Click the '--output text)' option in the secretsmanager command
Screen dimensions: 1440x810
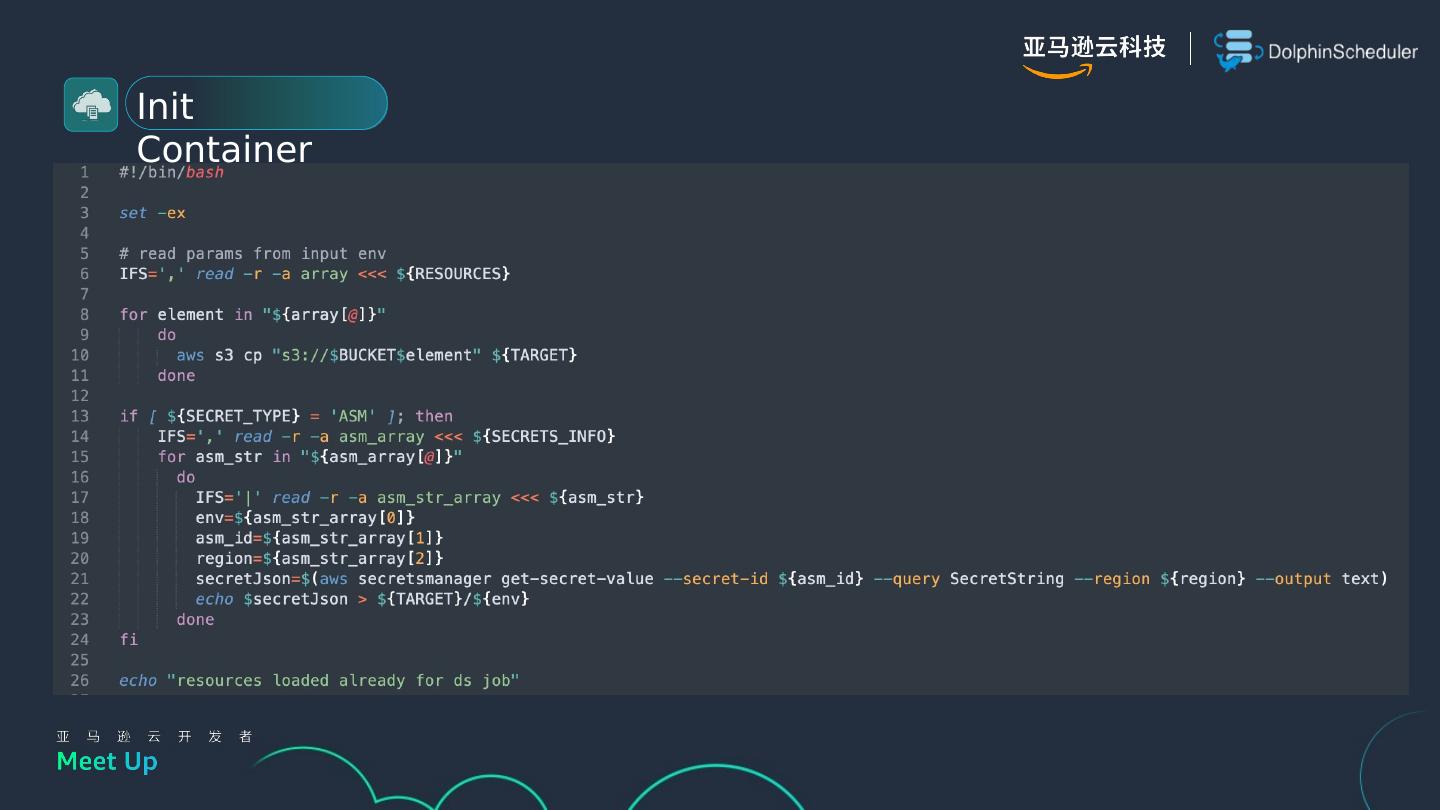(x=1321, y=579)
